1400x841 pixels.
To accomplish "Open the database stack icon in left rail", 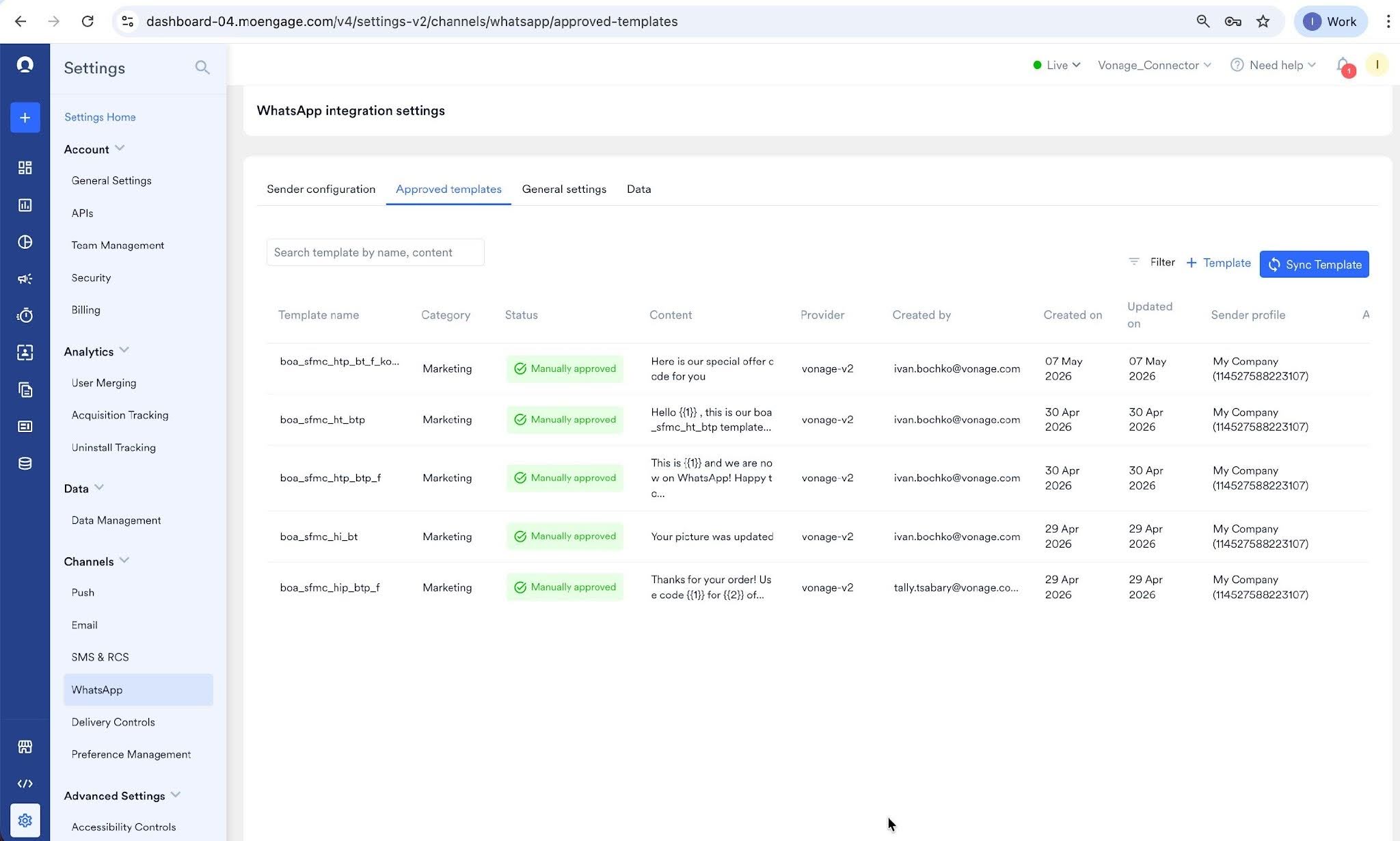I will (25, 464).
